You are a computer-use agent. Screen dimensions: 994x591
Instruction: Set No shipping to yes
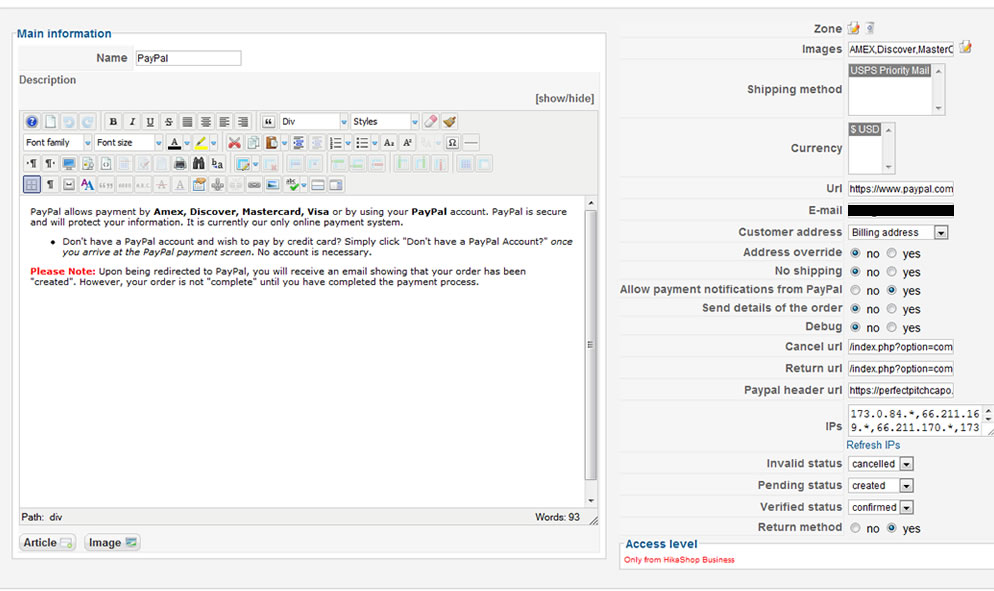[x=891, y=271]
